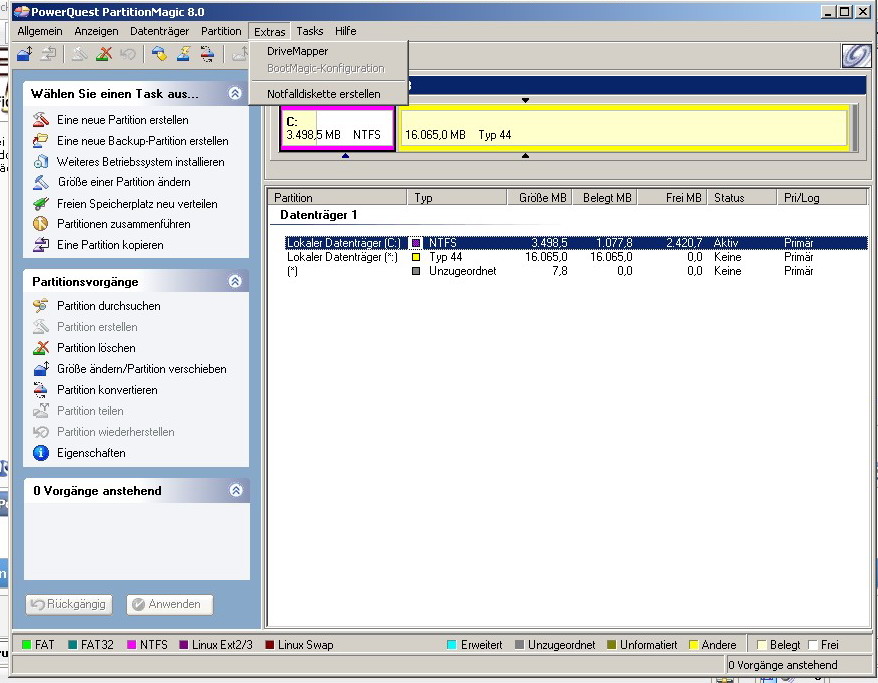Screen dimensions: 878x683
Task: Open 'Eigenschaften' for selected partition
Action: point(91,453)
